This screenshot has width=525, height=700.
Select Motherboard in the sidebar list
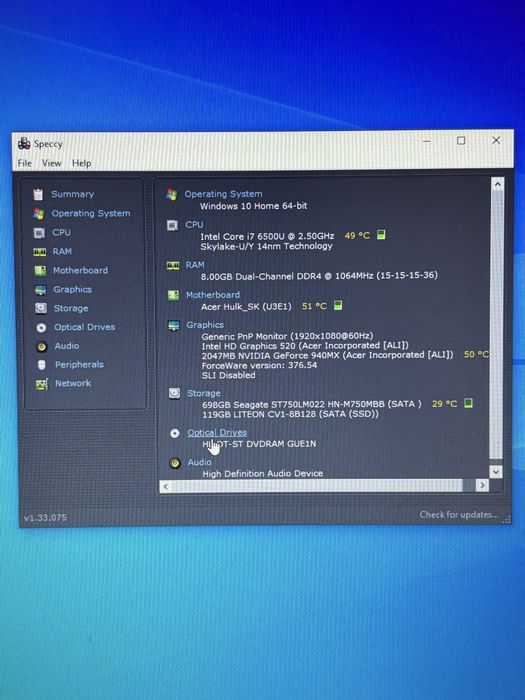click(x=80, y=271)
